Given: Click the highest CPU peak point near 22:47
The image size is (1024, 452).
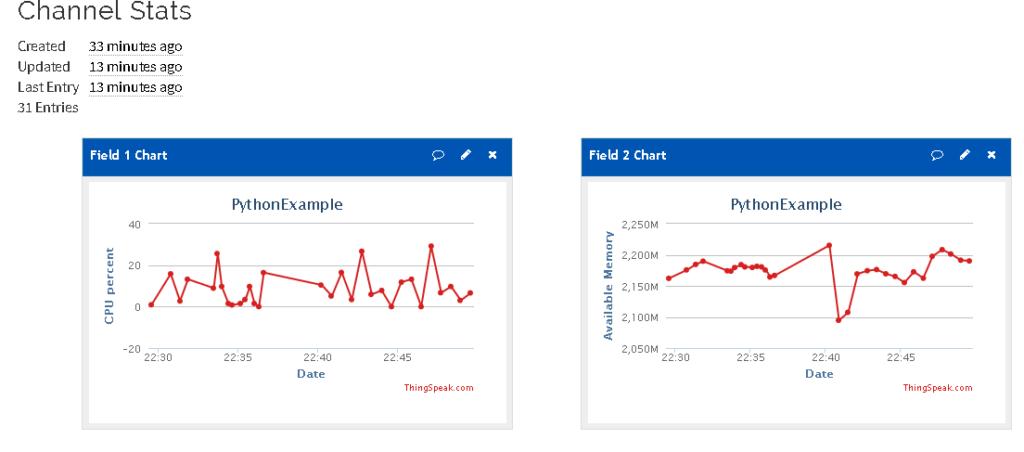Looking at the screenshot, I should 431,246.
